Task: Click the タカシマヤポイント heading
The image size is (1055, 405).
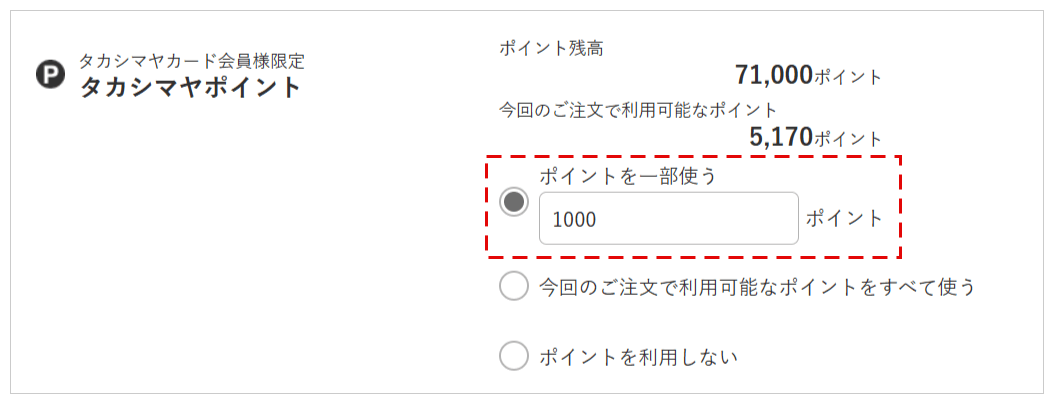Action: pyautogui.click(x=190, y=87)
